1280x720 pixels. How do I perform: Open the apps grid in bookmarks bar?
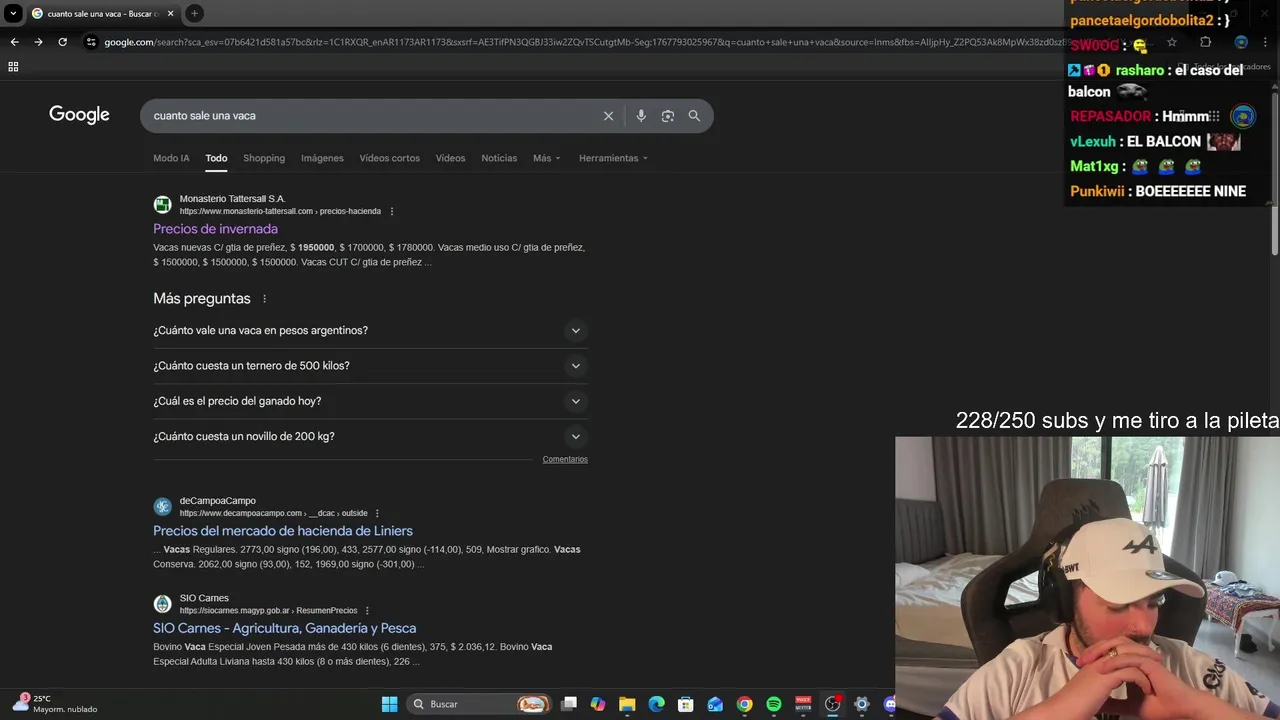point(13,67)
